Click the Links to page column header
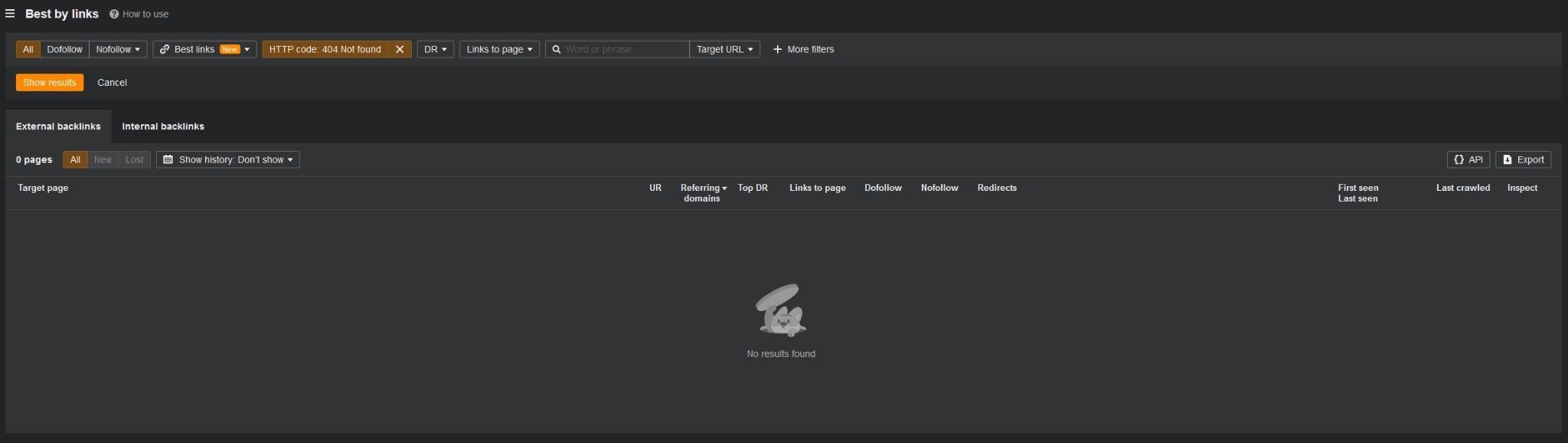 818,188
